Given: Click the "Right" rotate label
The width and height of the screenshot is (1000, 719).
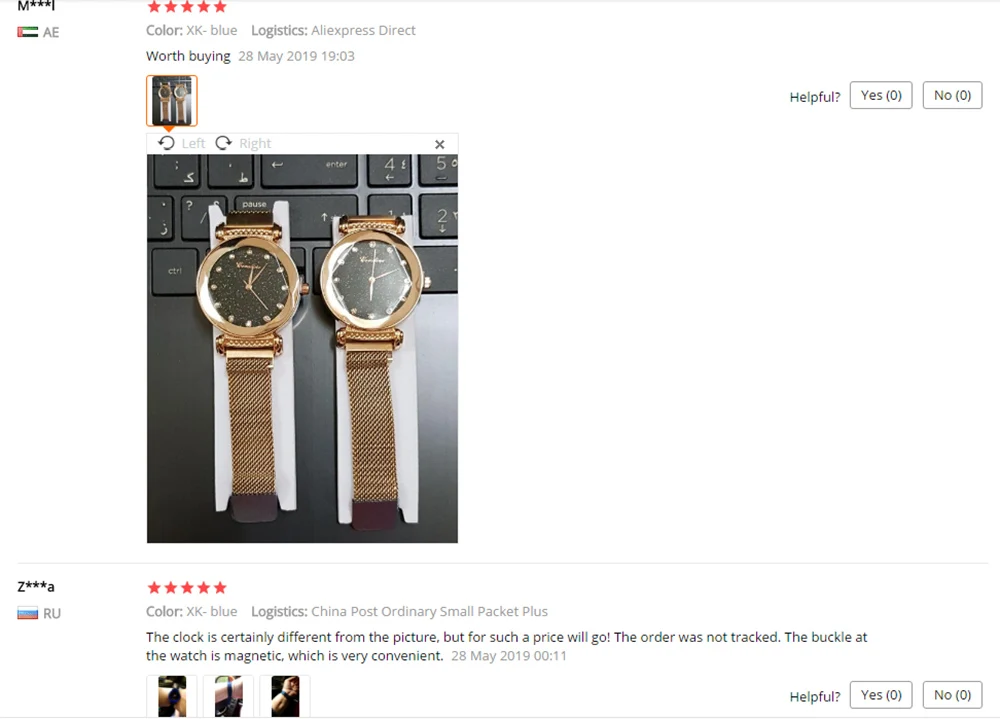Looking at the screenshot, I should coord(255,144).
